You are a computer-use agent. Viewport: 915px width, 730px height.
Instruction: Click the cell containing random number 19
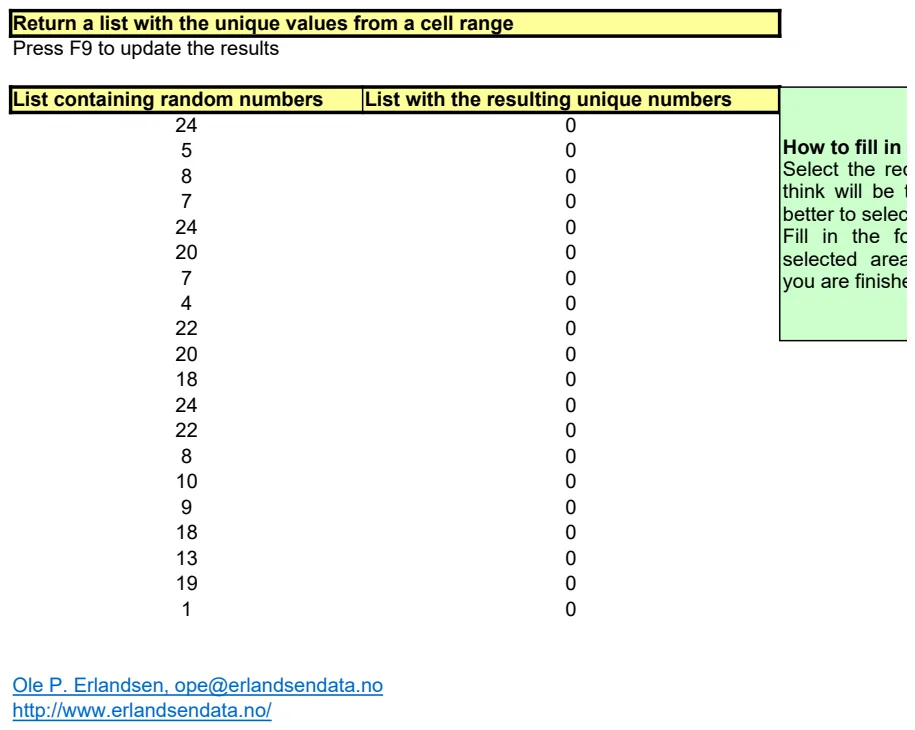coord(186,584)
